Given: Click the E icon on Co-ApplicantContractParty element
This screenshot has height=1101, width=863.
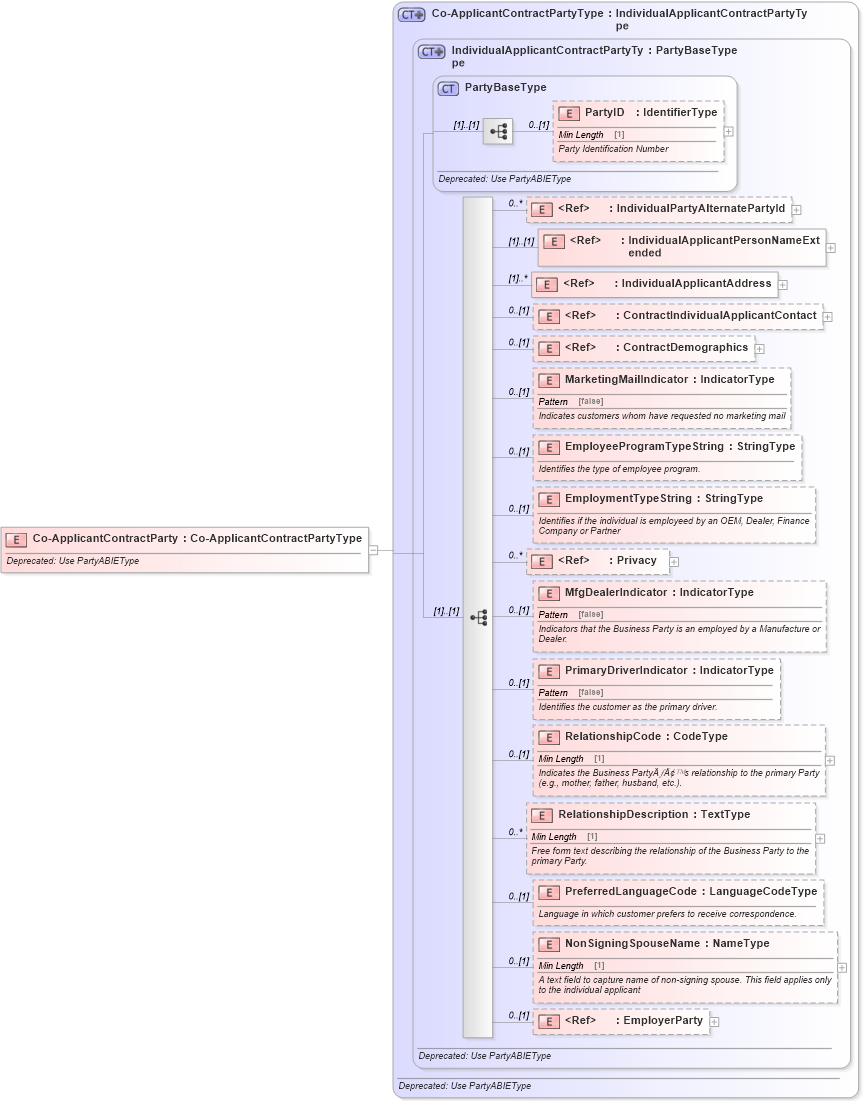Looking at the screenshot, I should pos(15,538).
